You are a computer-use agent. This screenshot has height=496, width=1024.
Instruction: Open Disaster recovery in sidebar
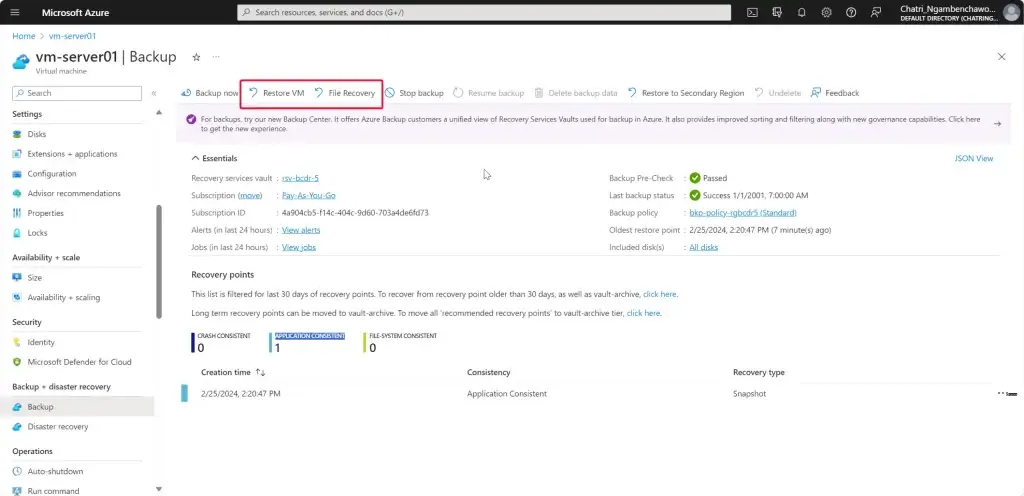57,426
